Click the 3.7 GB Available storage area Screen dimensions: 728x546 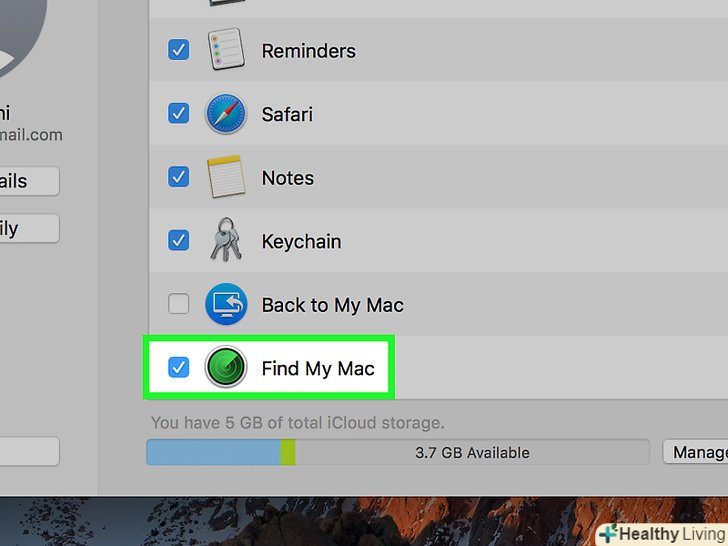tap(472, 452)
